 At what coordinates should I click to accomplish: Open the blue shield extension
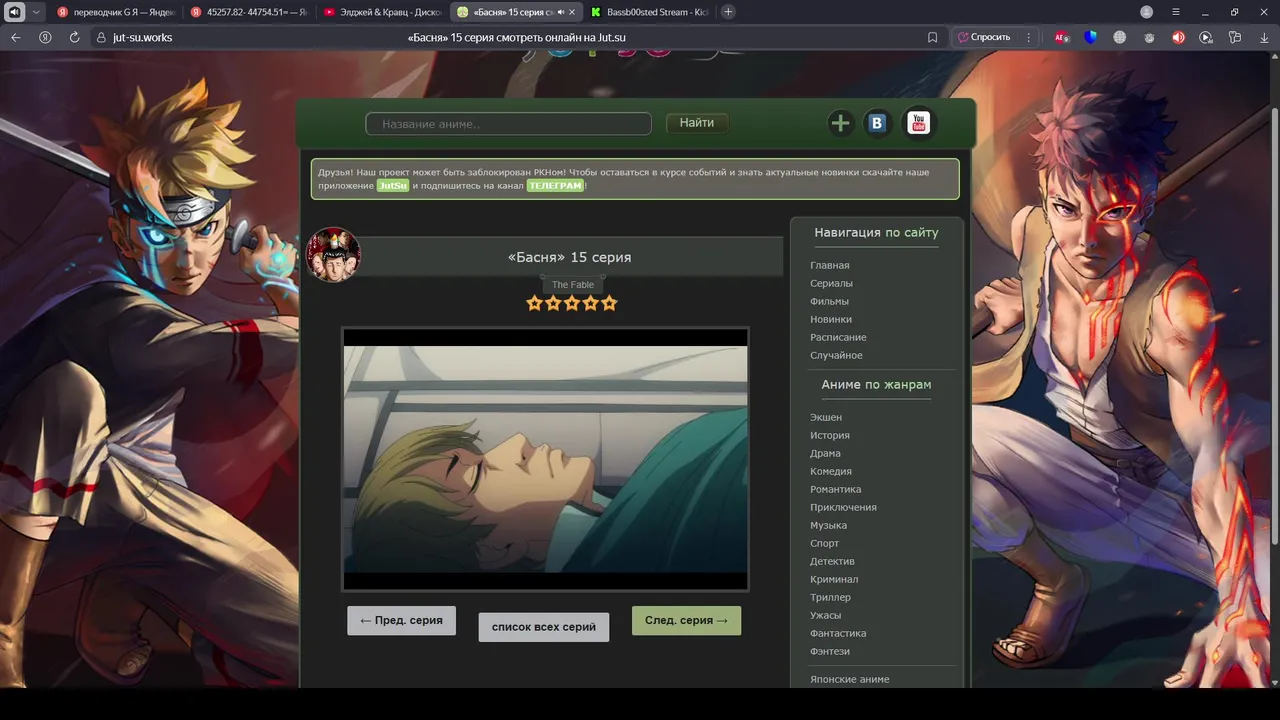pos(1091,37)
